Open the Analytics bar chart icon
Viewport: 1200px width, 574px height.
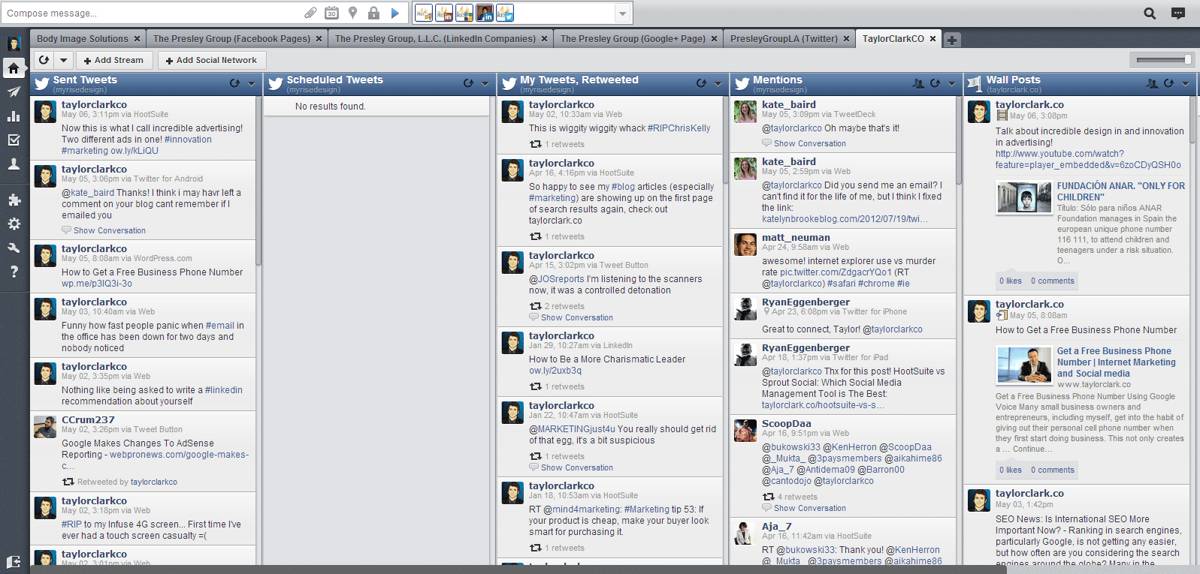coord(14,116)
